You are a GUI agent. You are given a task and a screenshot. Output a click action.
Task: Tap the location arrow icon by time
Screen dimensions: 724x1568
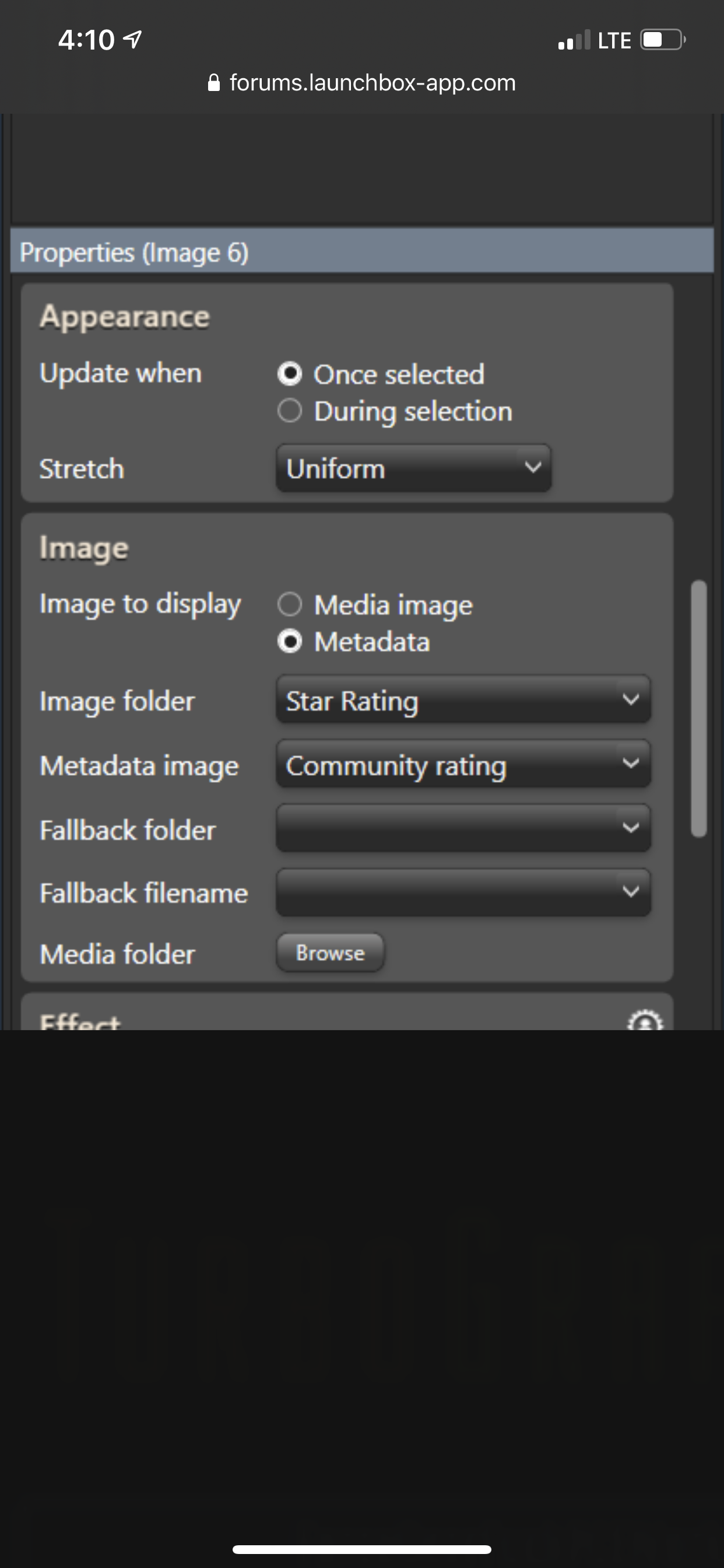tap(133, 40)
